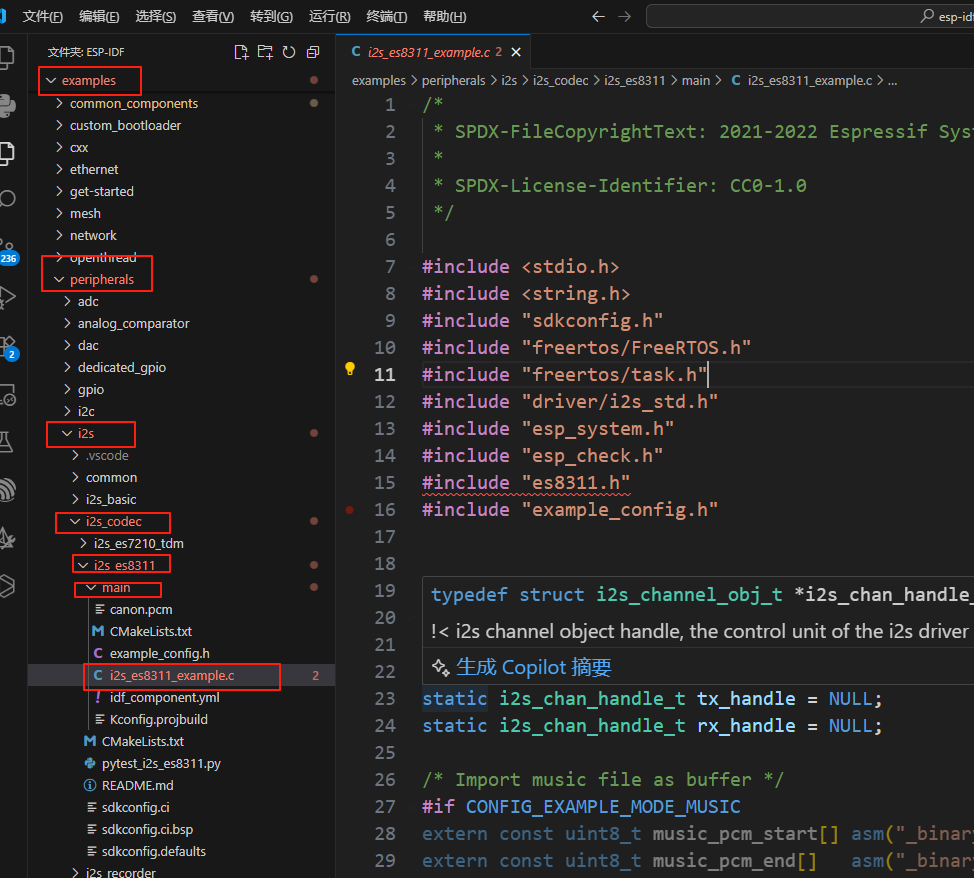This screenshot has height=878, width=974.
Task: Collapse all folders in explorer
Action: click(x=313, y=52)
